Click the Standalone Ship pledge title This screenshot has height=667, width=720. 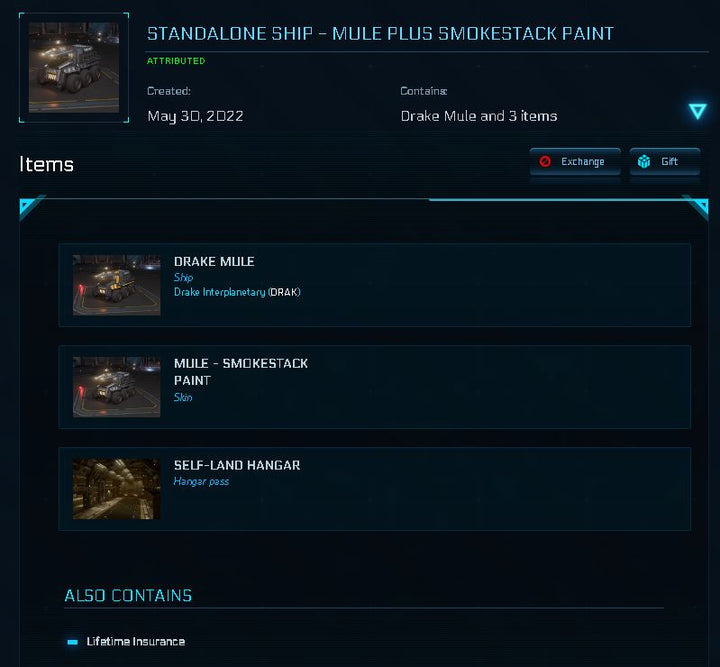(380, 34)
